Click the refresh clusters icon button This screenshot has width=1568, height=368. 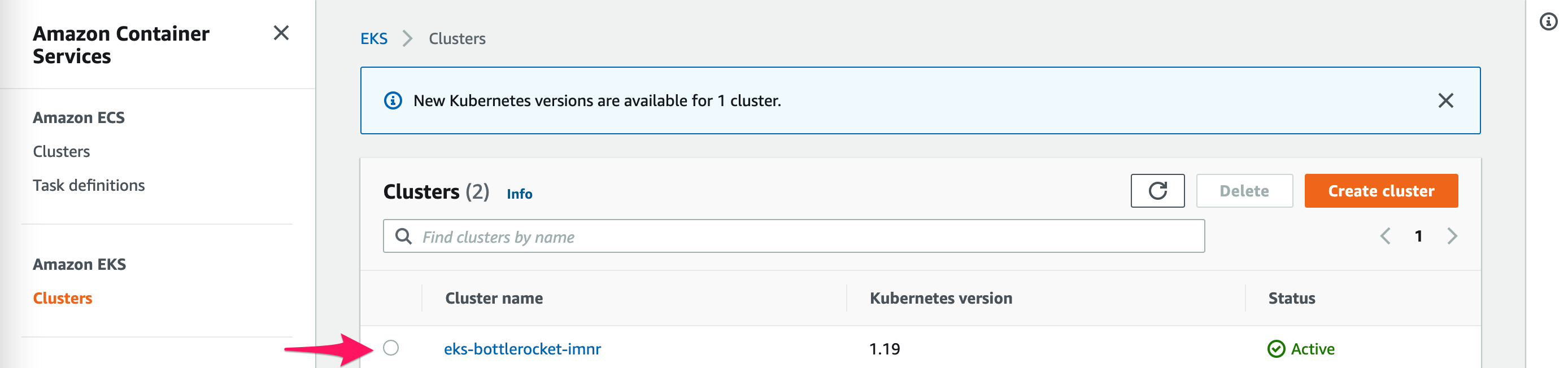point(1157,191)
